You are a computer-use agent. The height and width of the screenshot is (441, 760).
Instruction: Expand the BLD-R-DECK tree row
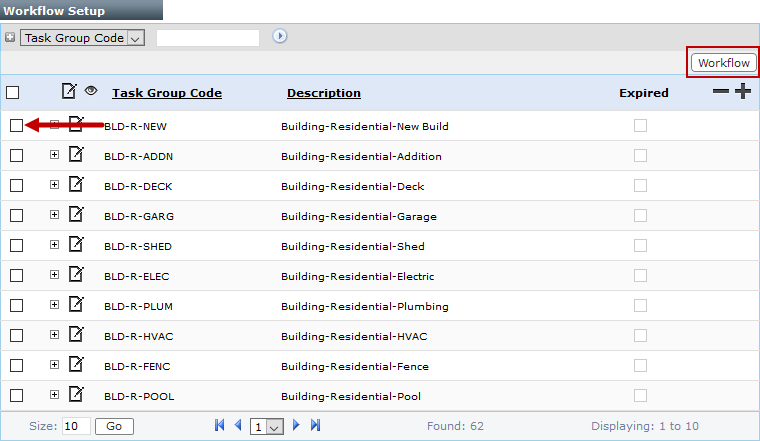point(54,185)
